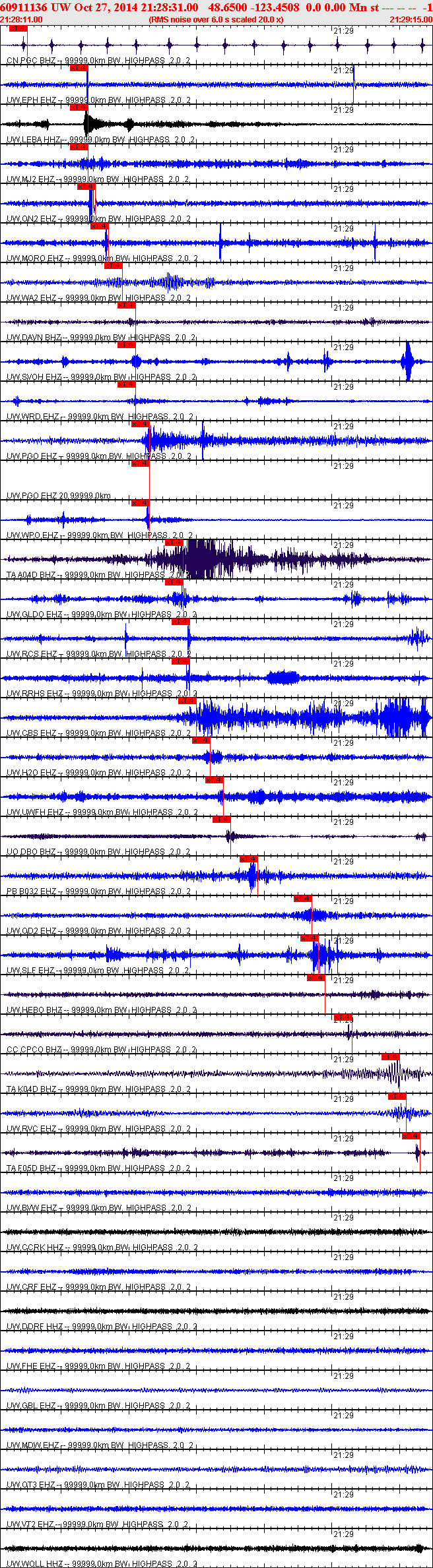
Task: Select the pick flag on the UW.ON2 trace
Action: [86, 187]
